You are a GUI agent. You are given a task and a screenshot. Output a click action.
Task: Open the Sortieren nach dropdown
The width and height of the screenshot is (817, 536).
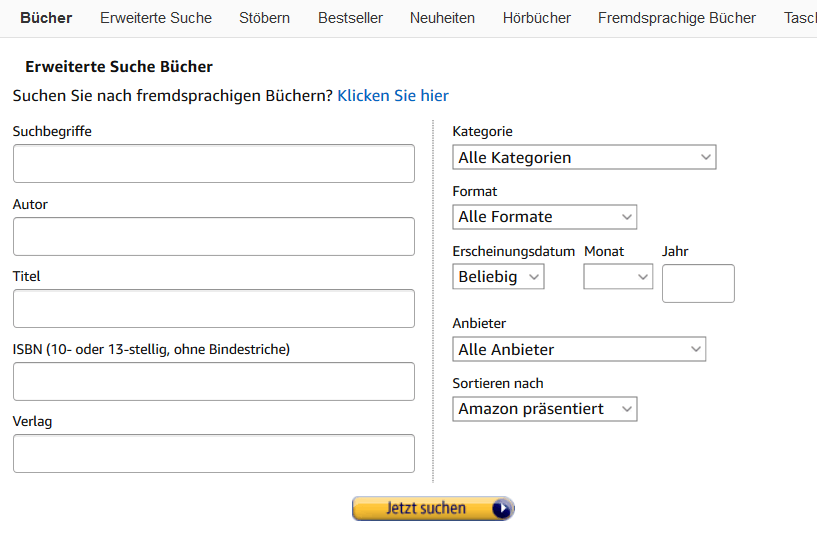(544, 408)
